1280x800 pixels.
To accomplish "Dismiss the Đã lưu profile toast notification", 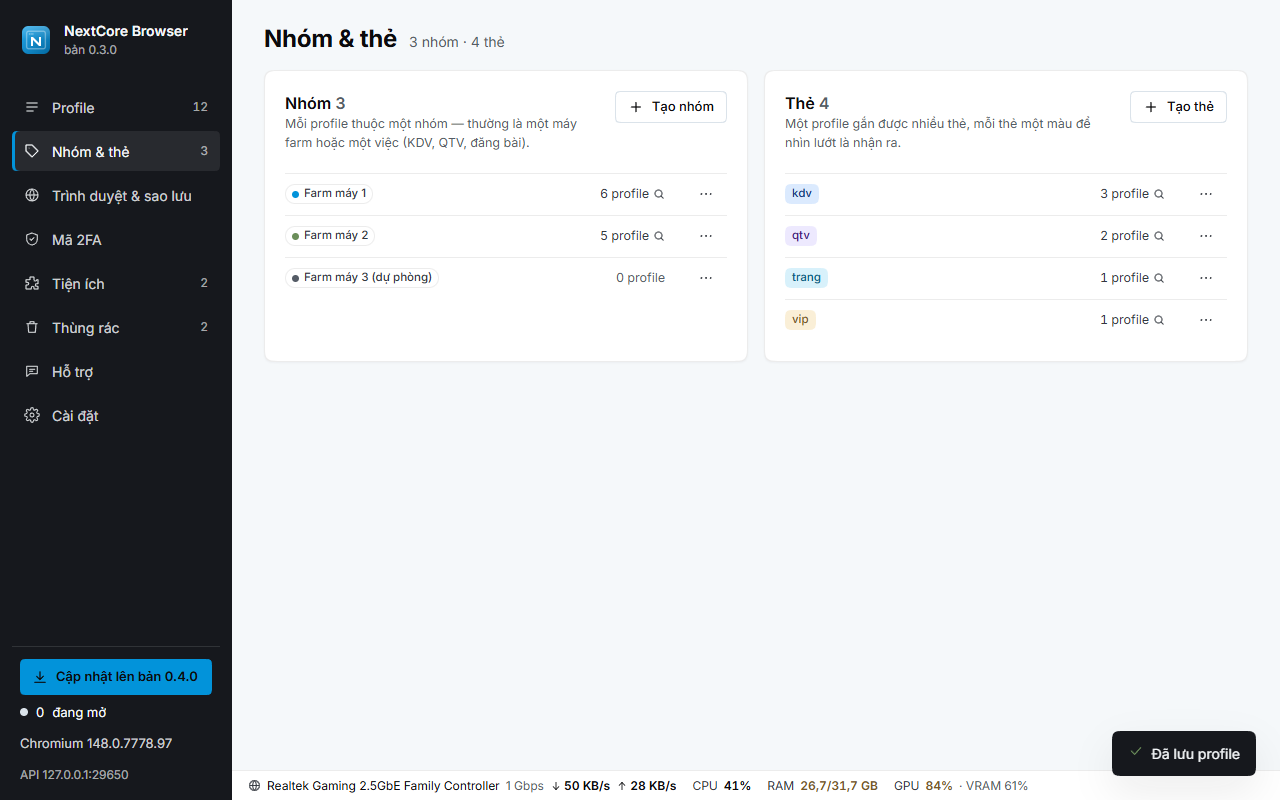I will (1184, 754).
